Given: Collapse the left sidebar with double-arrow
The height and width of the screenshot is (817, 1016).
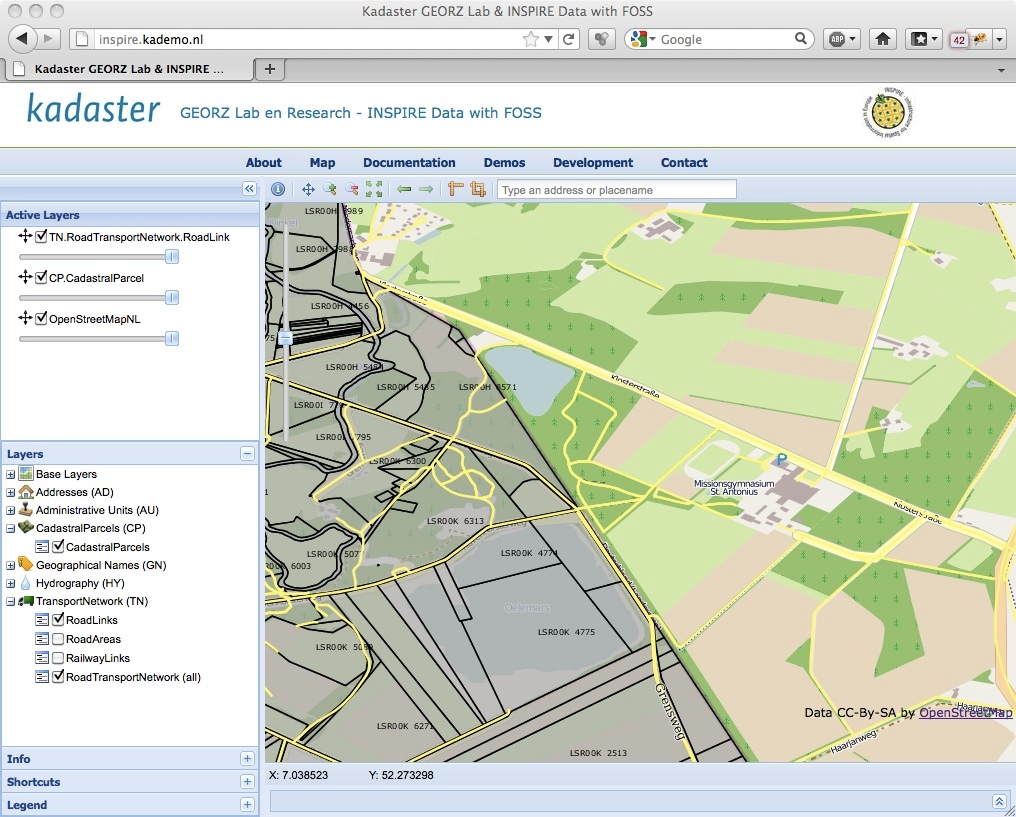Looking at the screenshot, I should pos(249,189).
